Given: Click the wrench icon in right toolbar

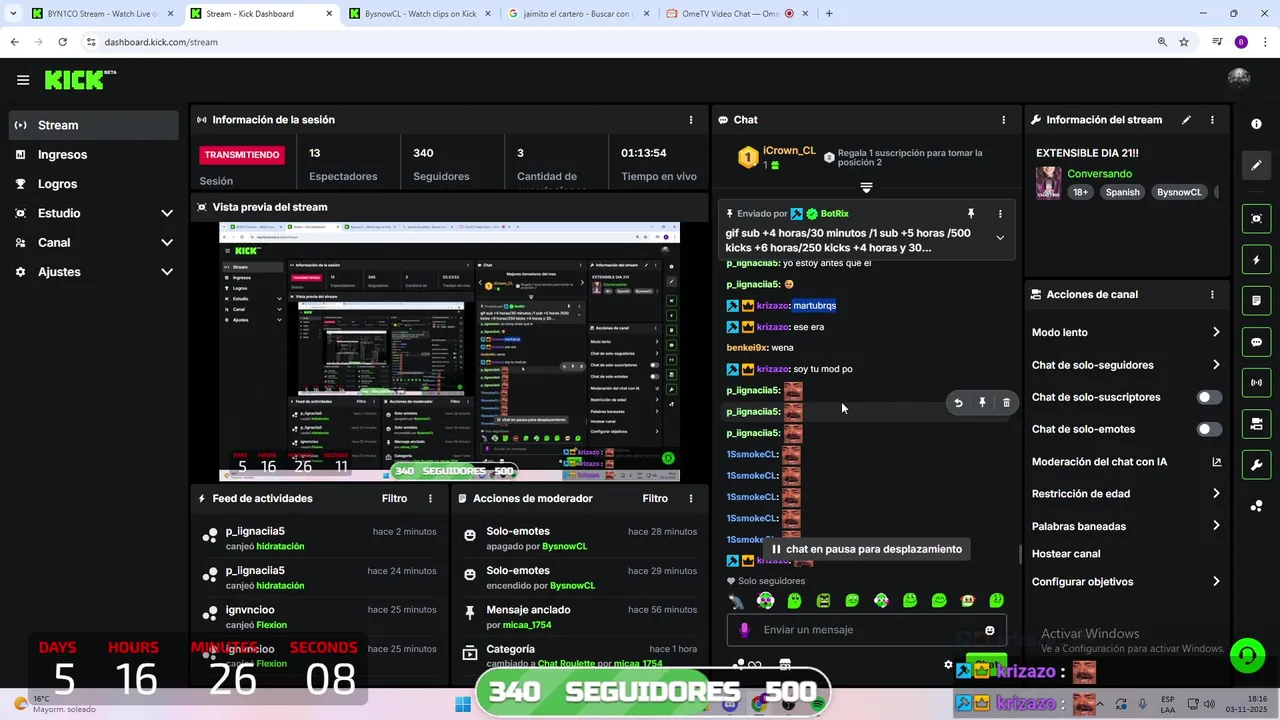Looking at the screenshot, I should [x=1256, y=465].
